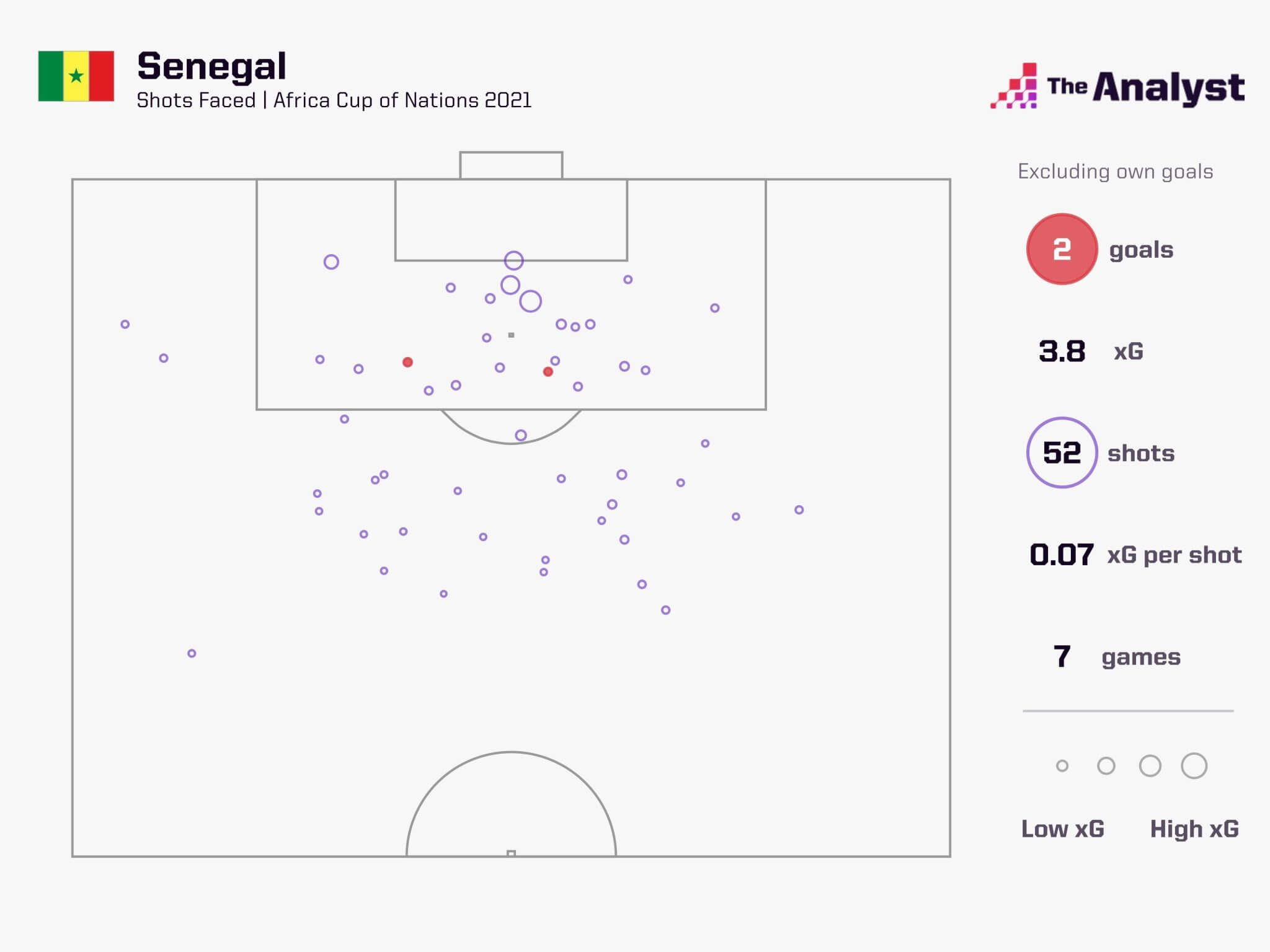Click the centre spot on the halfway line

point(511,853)
